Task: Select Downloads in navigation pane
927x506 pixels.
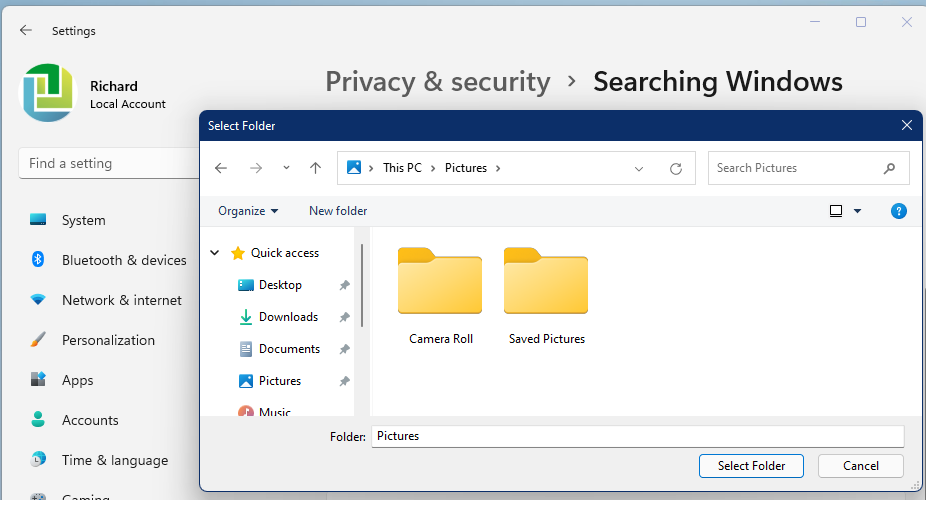Action: 289,317
